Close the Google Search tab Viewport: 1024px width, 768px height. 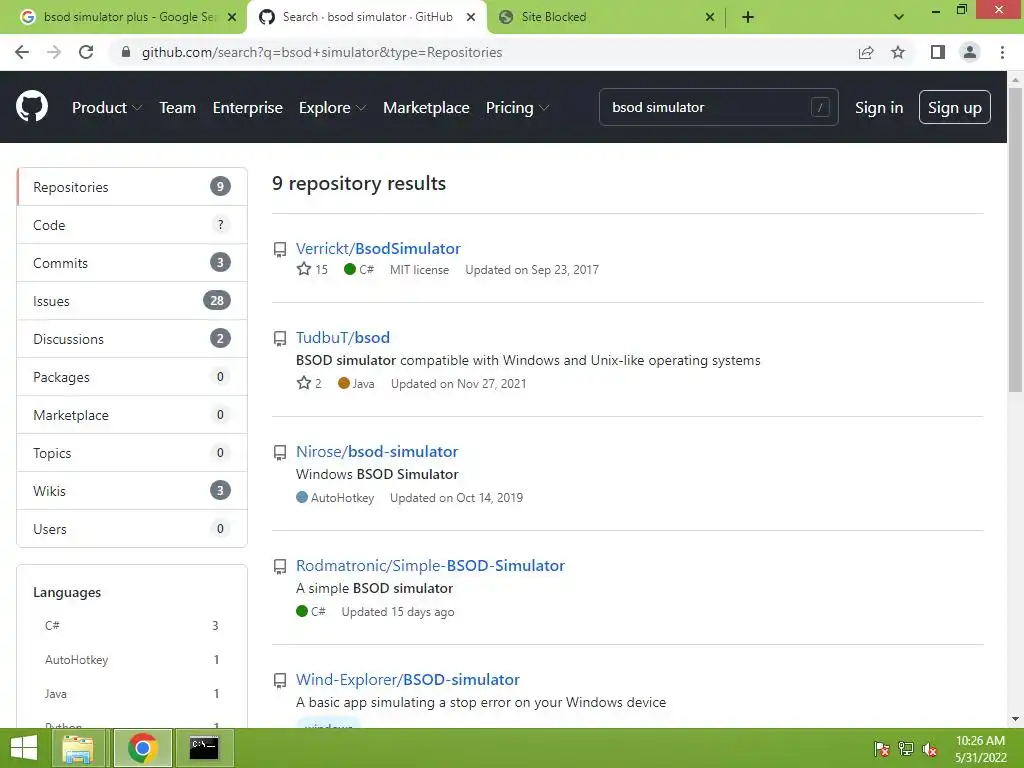point(232,17)
